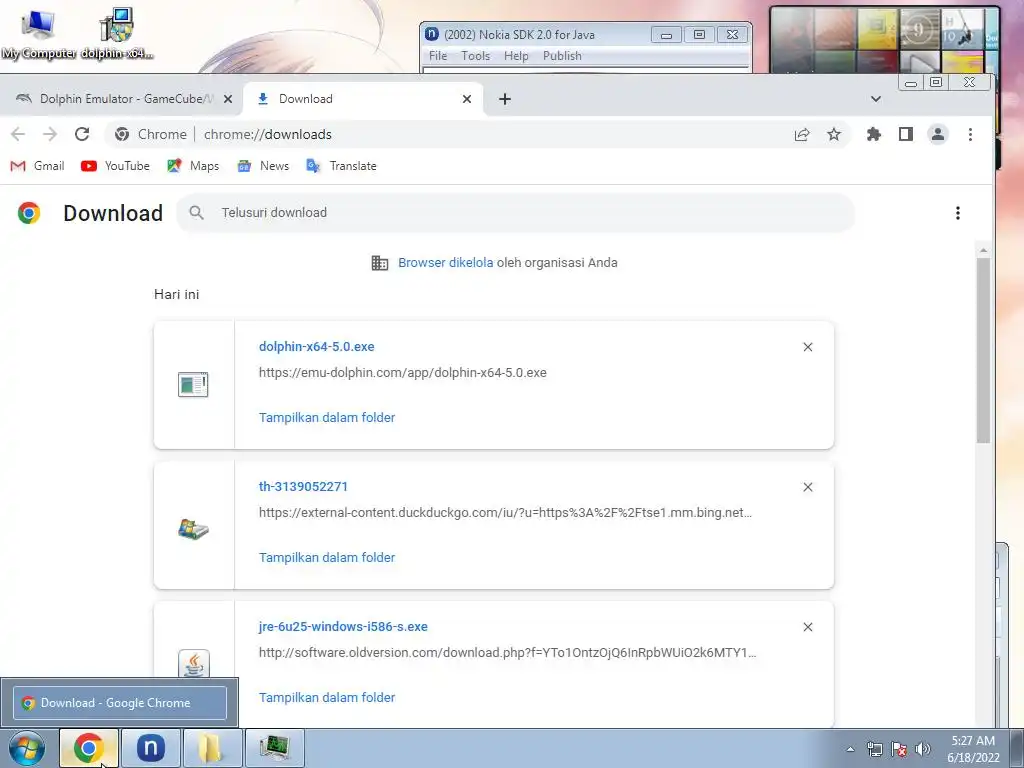
Task: Remove jre-6u25-windows-i586-s.exe from the list
Action: pyautogui.click(x=808, y=627)
